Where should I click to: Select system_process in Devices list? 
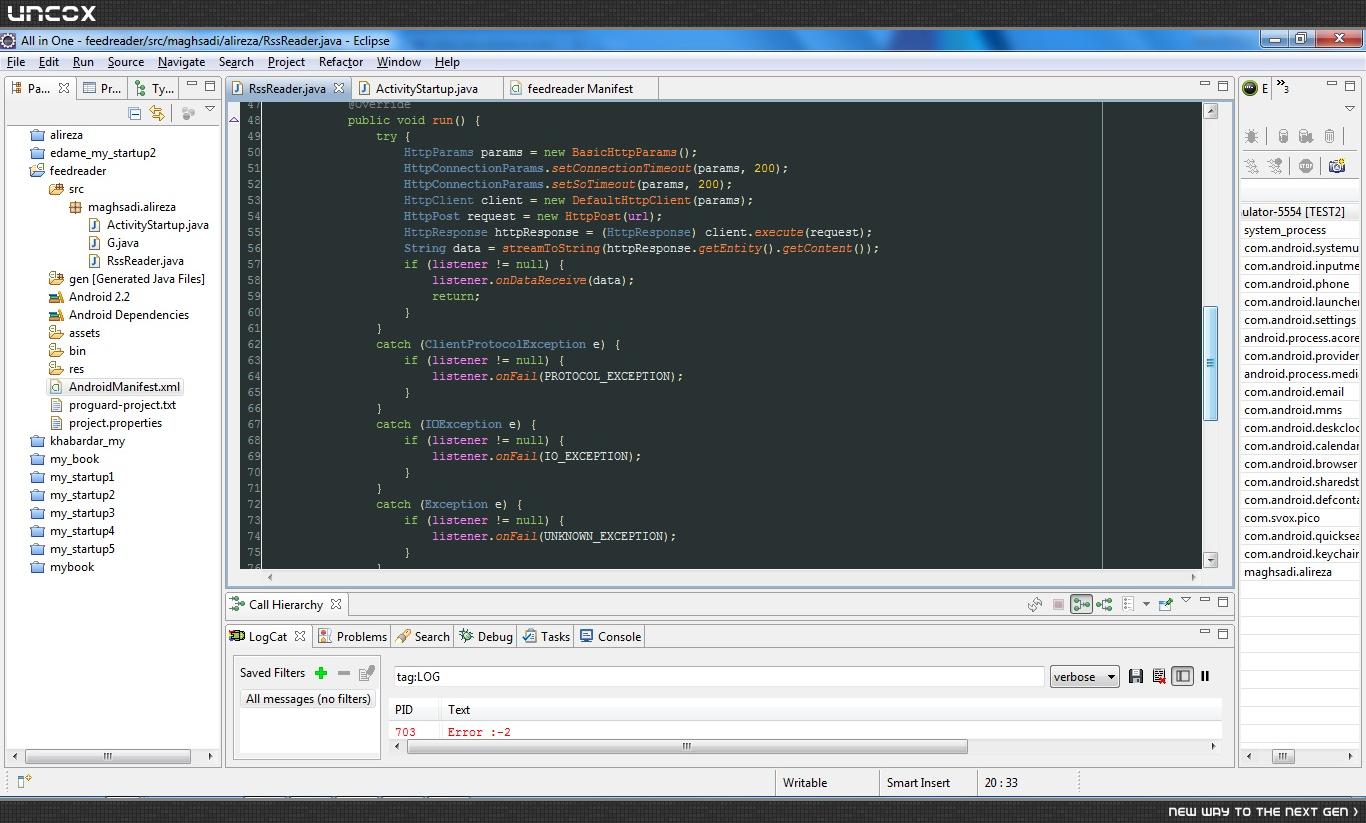(x=1285, y=230)
